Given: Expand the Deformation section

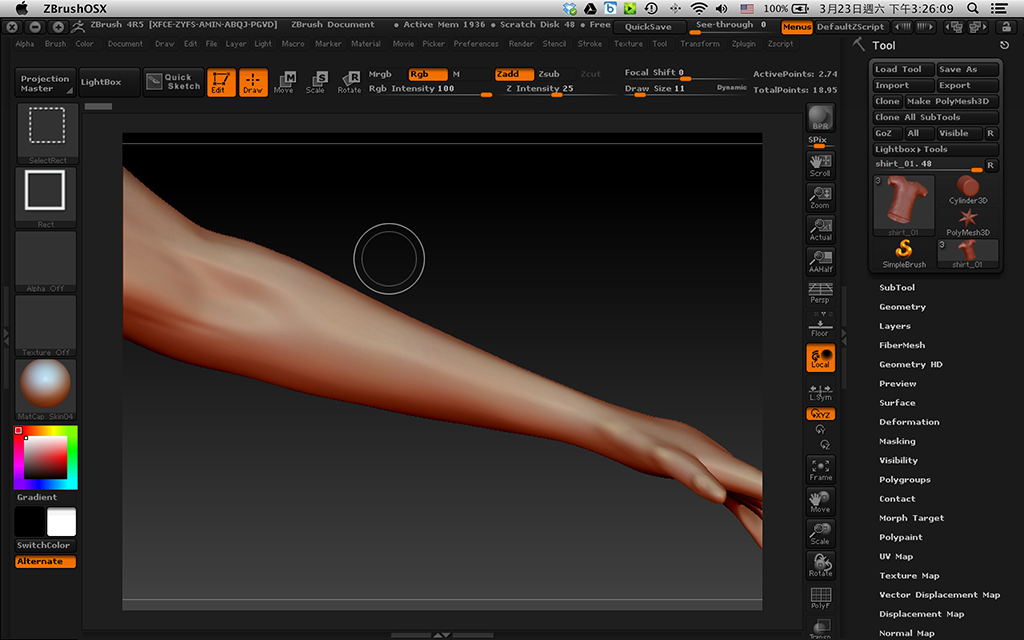Looking at the screenshot, I should [x=909, y=422].
